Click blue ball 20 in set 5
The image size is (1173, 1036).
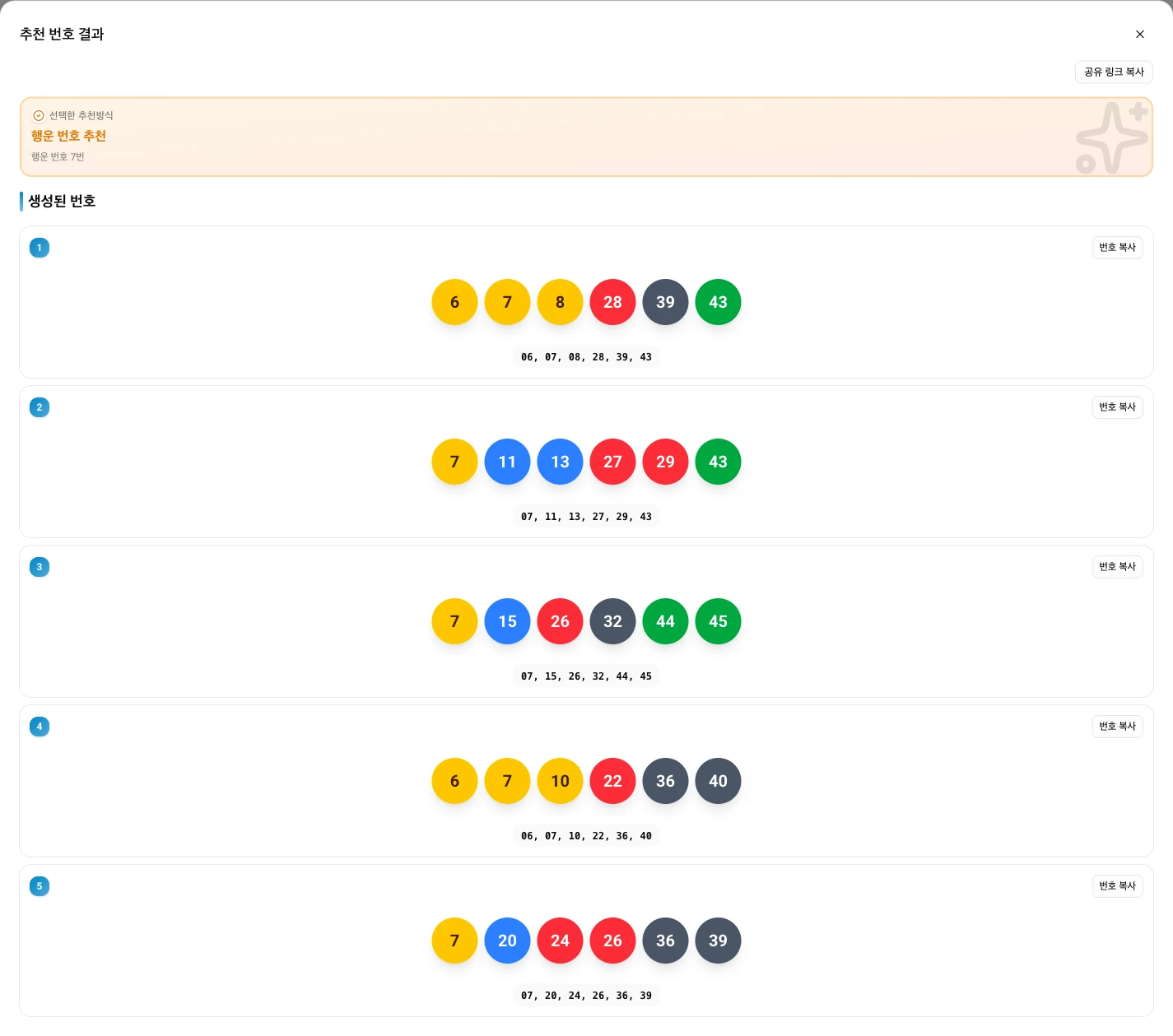(507, 941)
